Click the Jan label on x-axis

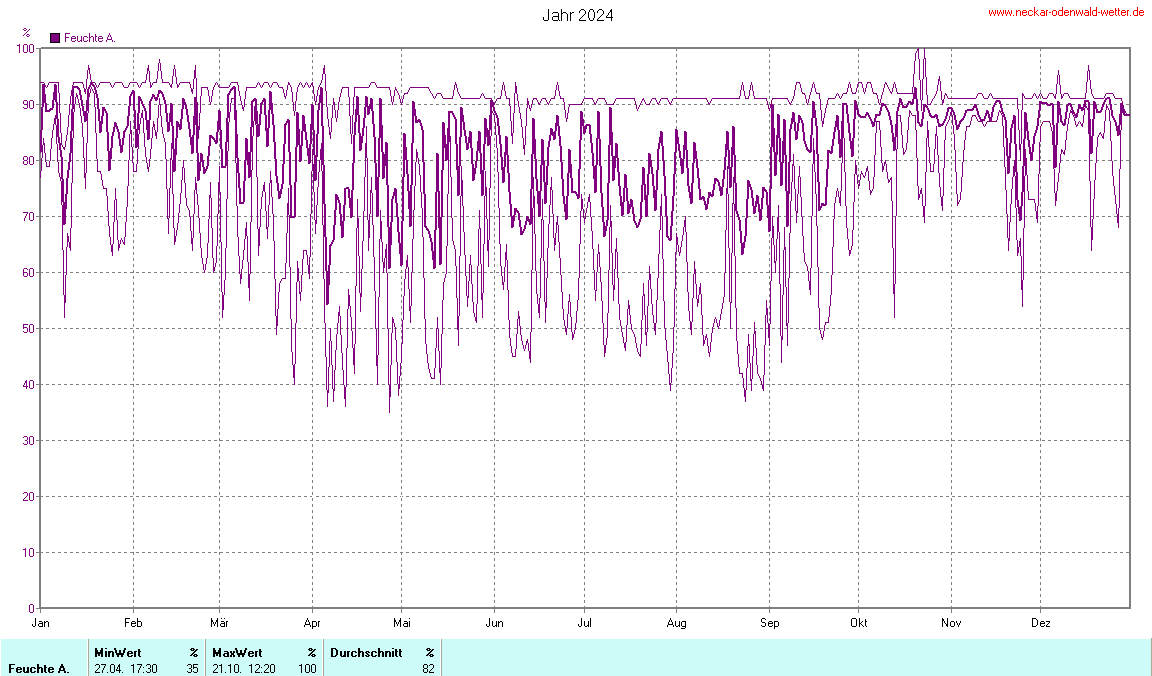[x=41, y=622]
